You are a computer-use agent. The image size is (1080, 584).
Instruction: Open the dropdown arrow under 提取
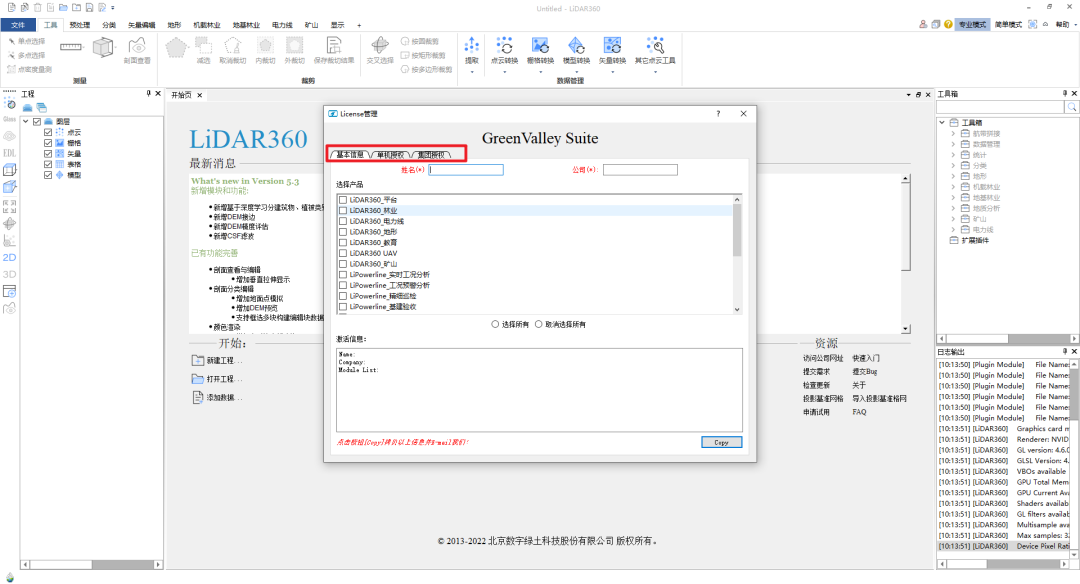472,72
